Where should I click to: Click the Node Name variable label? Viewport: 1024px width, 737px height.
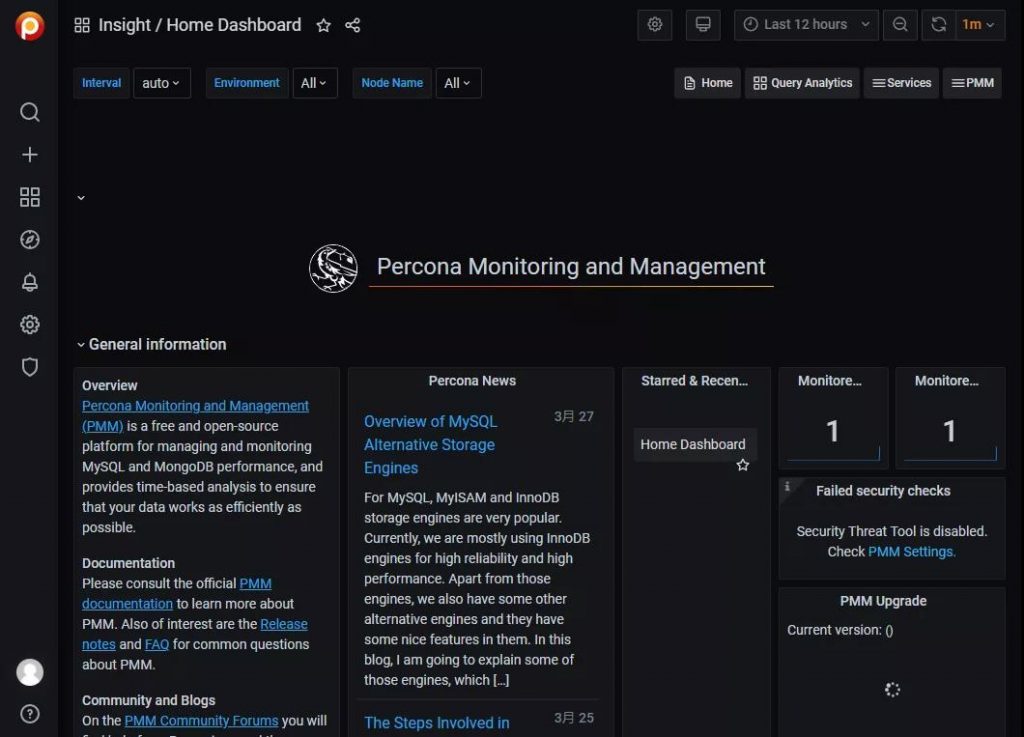tap(392, 83)
